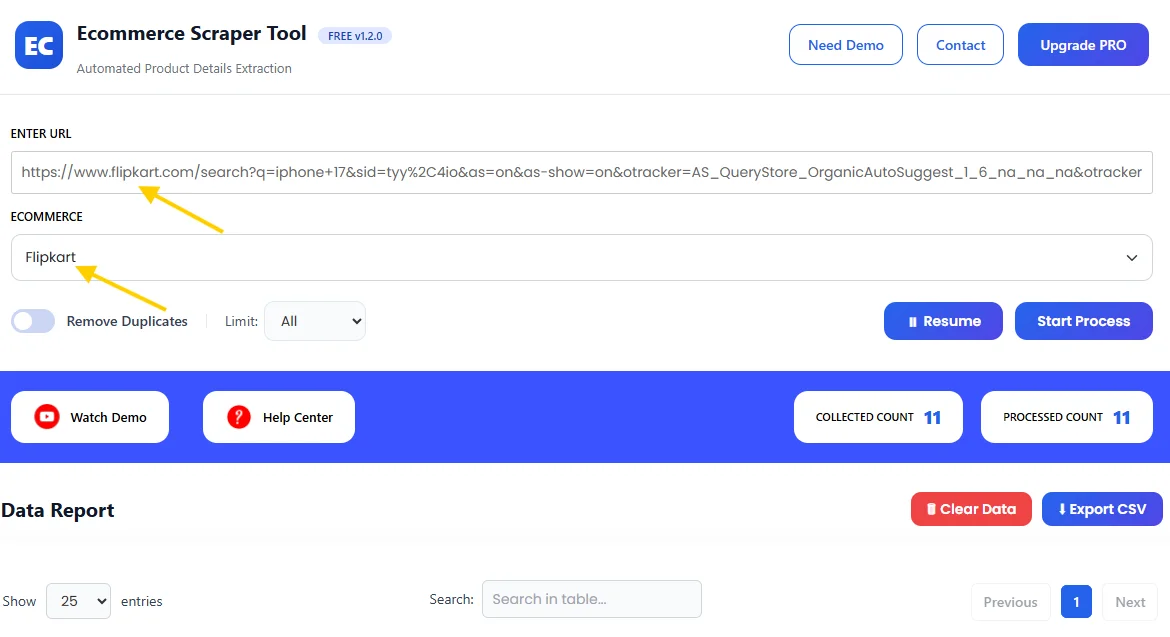Open the Contact page
Viewport: 1170px width, 637px height.
point(959,44)
